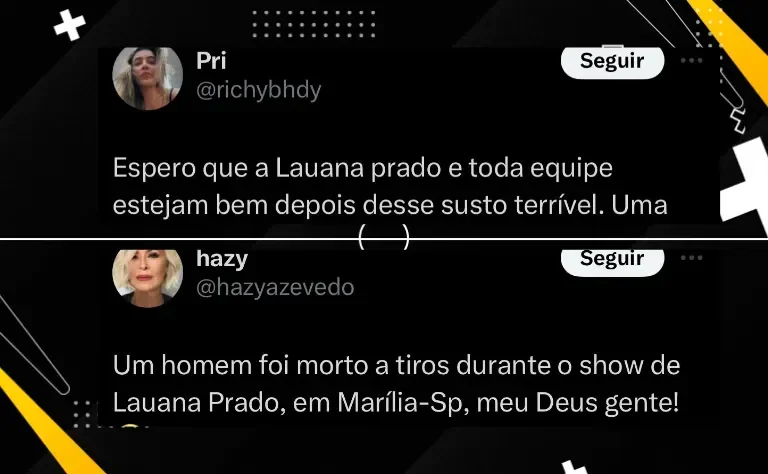The width and height of the screenshot is (768, 474).
Task: Click the Seguir button on hazy's tweet
Action: click(x=612, y=262)
